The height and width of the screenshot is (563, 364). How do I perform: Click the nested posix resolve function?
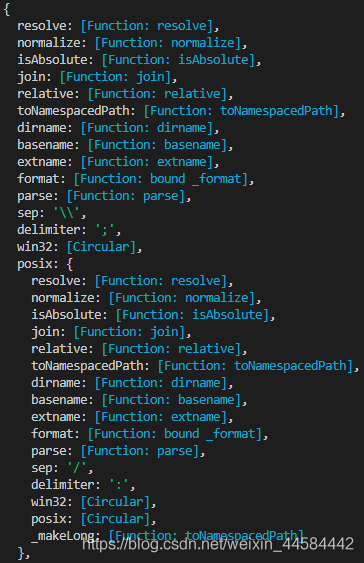[132, 281]
